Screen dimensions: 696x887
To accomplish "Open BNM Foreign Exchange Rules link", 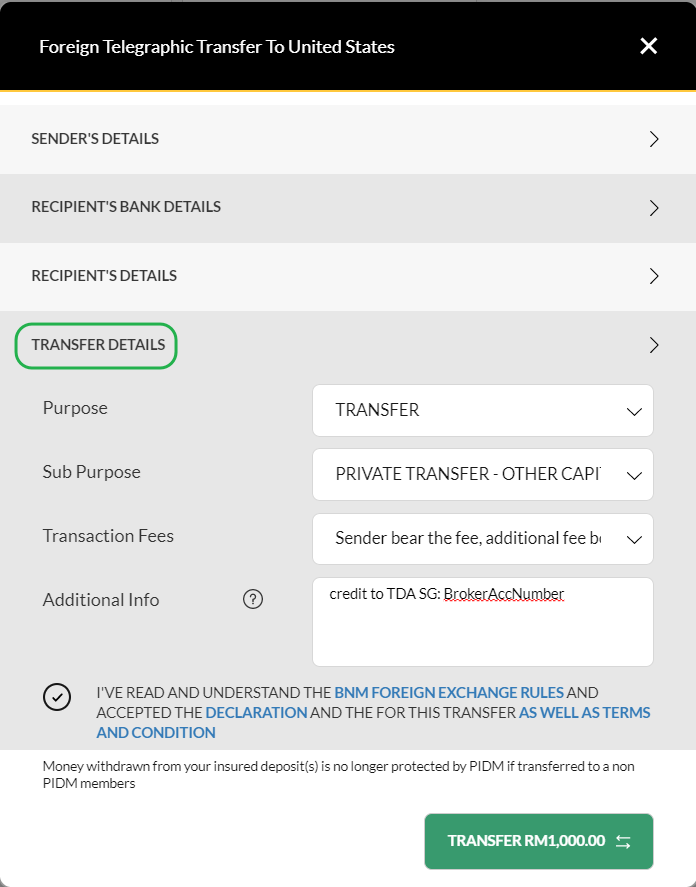I will (x=449, y=692).
